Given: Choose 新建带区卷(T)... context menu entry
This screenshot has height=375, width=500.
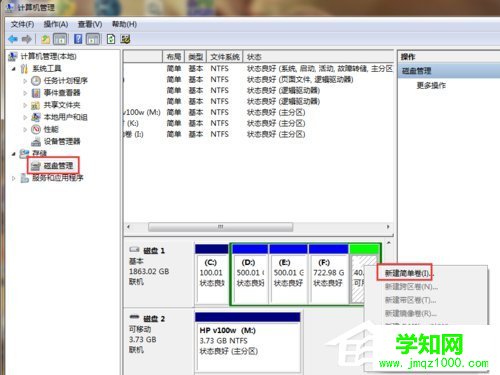Looking at the screenshot, I should tap(410, 300).
